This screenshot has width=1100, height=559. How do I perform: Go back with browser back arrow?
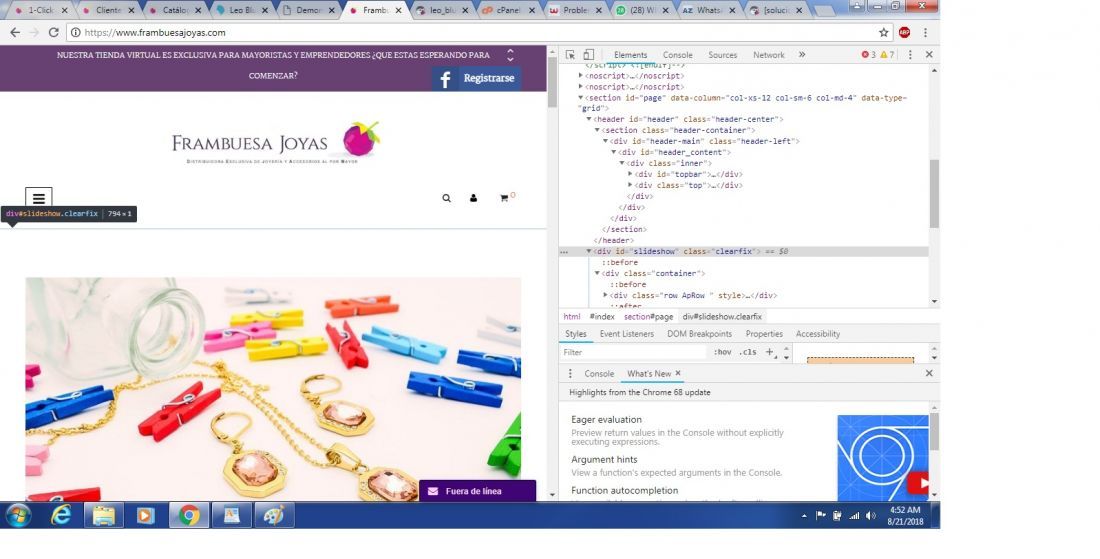(15, 32)
